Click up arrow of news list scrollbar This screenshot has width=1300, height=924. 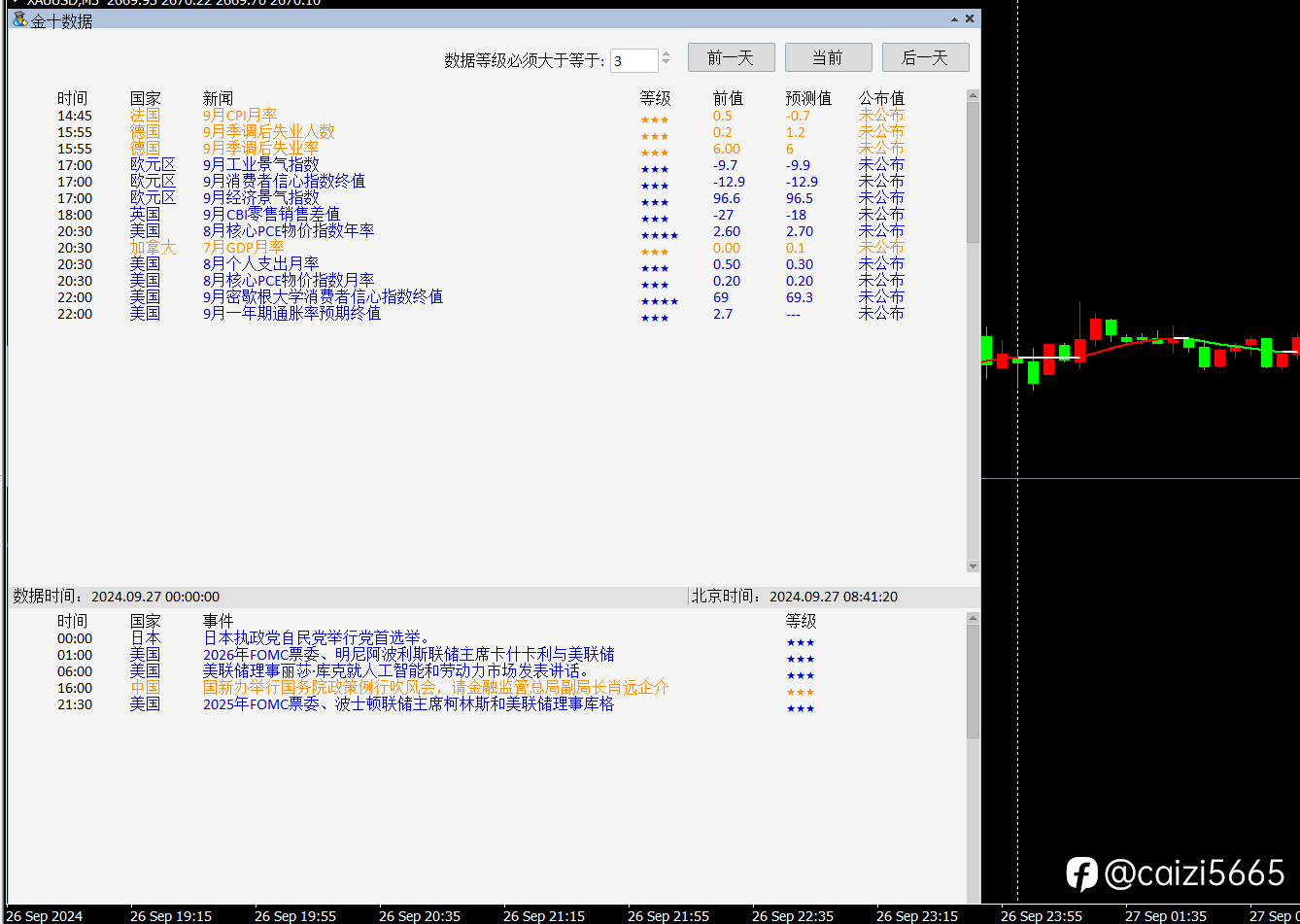[x=974, y=95]
